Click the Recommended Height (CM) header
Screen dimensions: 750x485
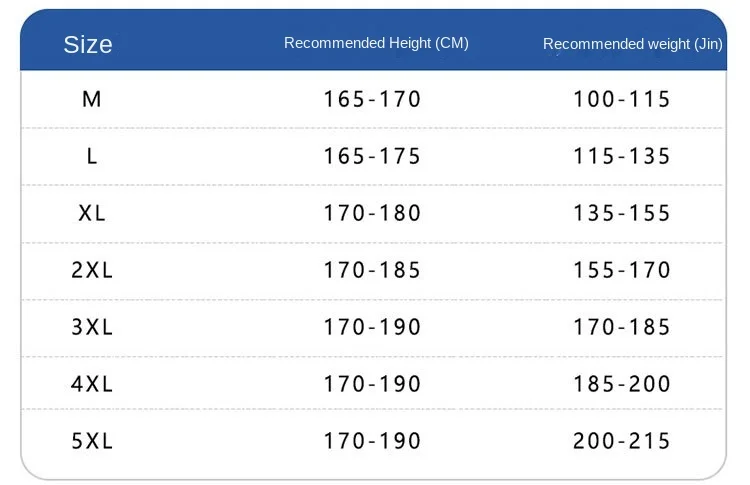tap(376, 43)
